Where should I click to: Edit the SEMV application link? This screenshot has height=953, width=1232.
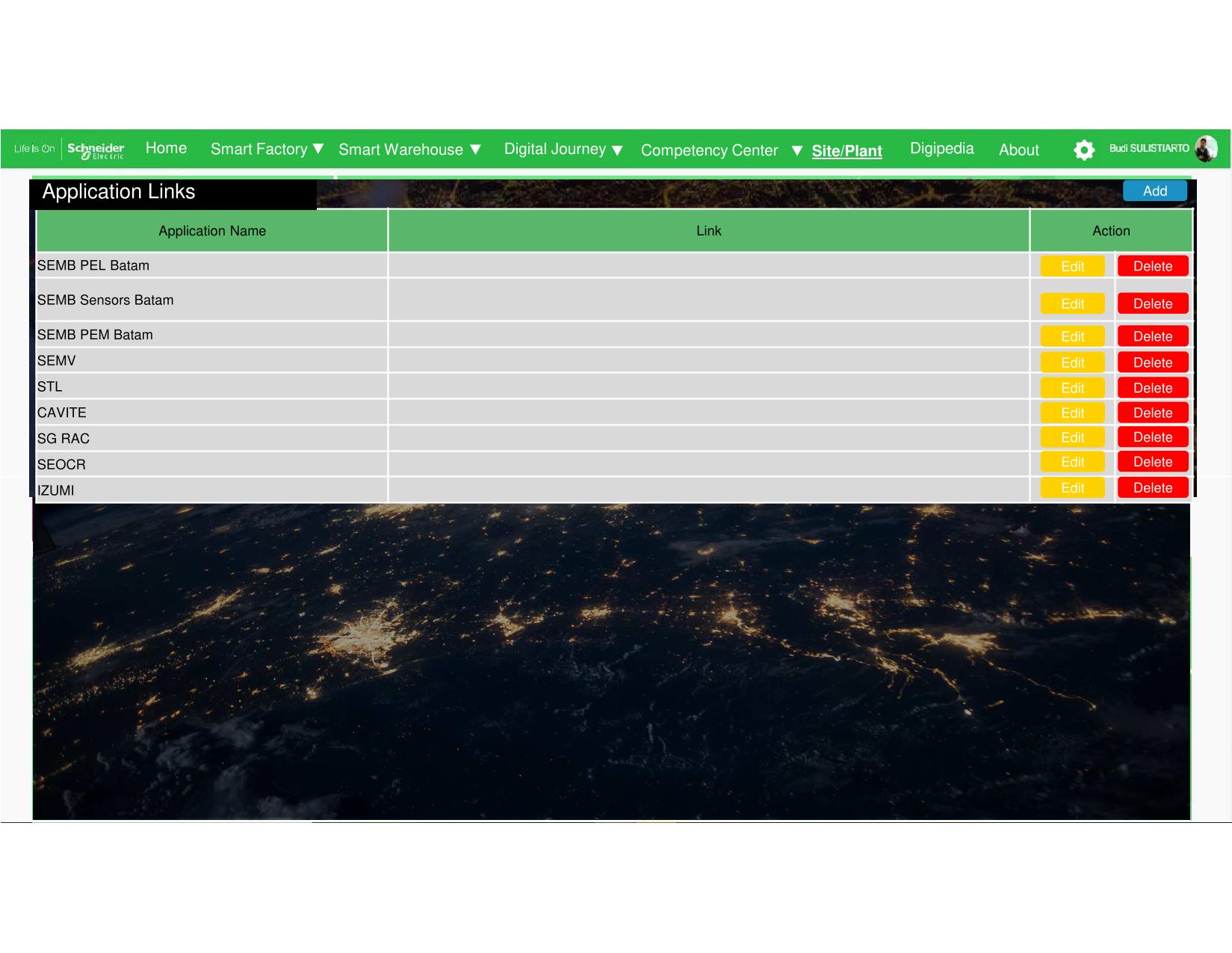[x=1072, y=363]
